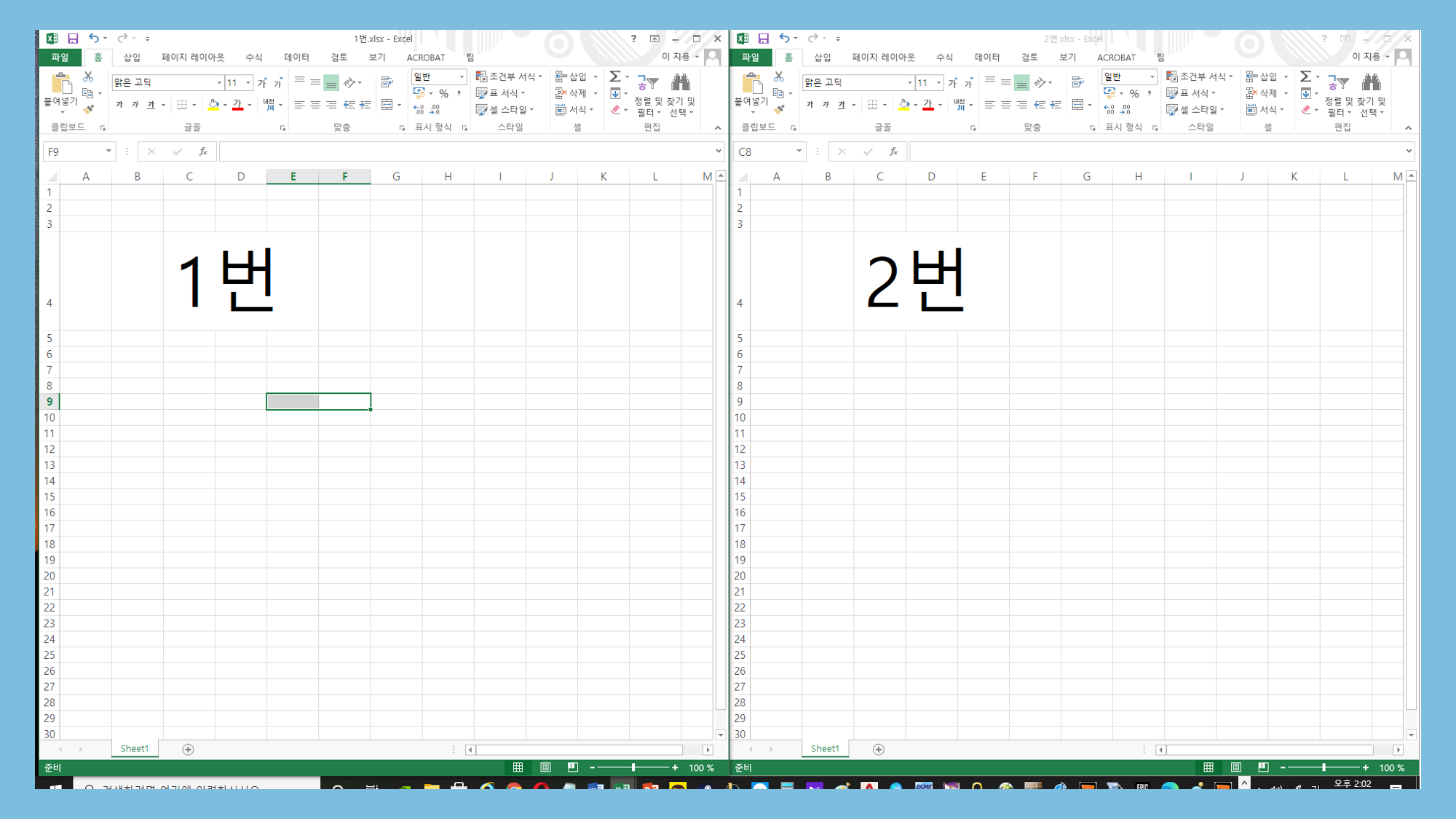Open the 데이터 tab in 1번.xlsx window
The width and height of the screenshot is (1456, 819).
click(x=296, y=58)
